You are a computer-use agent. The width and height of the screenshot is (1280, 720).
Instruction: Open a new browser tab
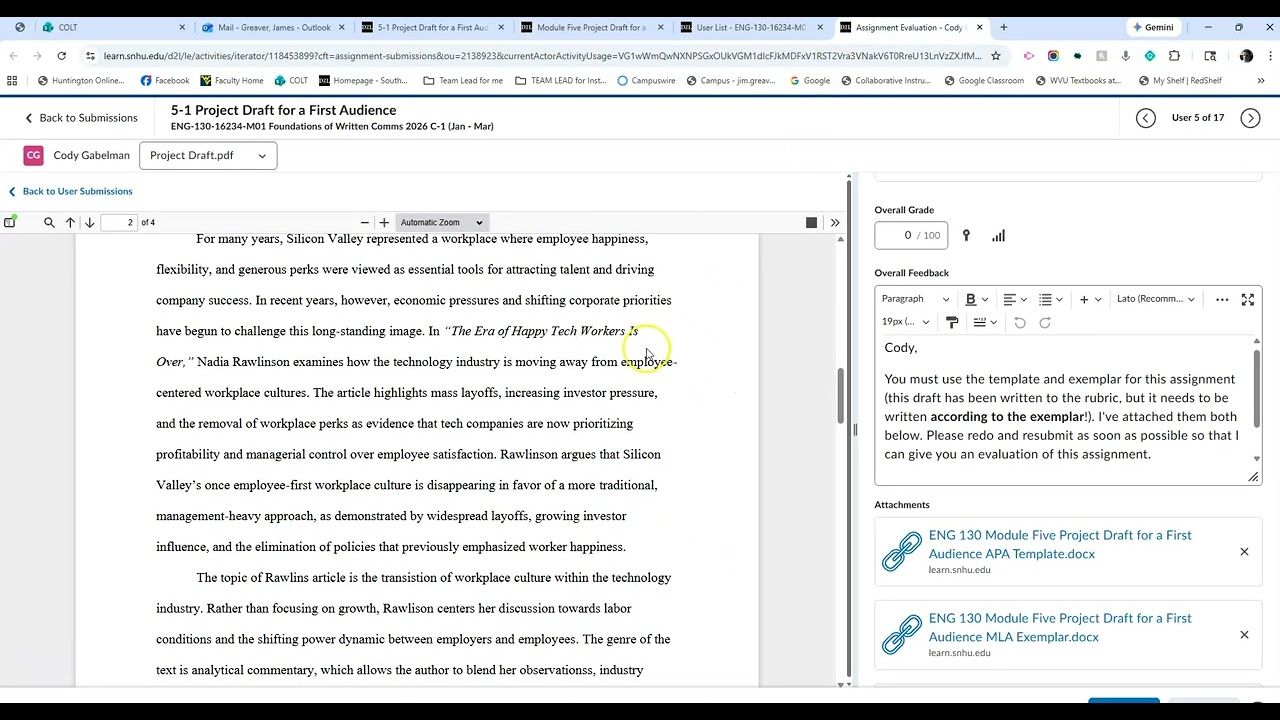click(x=1003, y=27)
